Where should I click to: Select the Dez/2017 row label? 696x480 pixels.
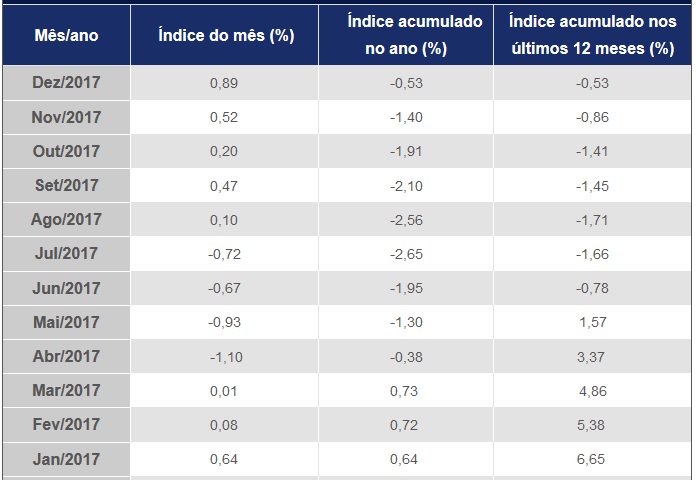67,82
